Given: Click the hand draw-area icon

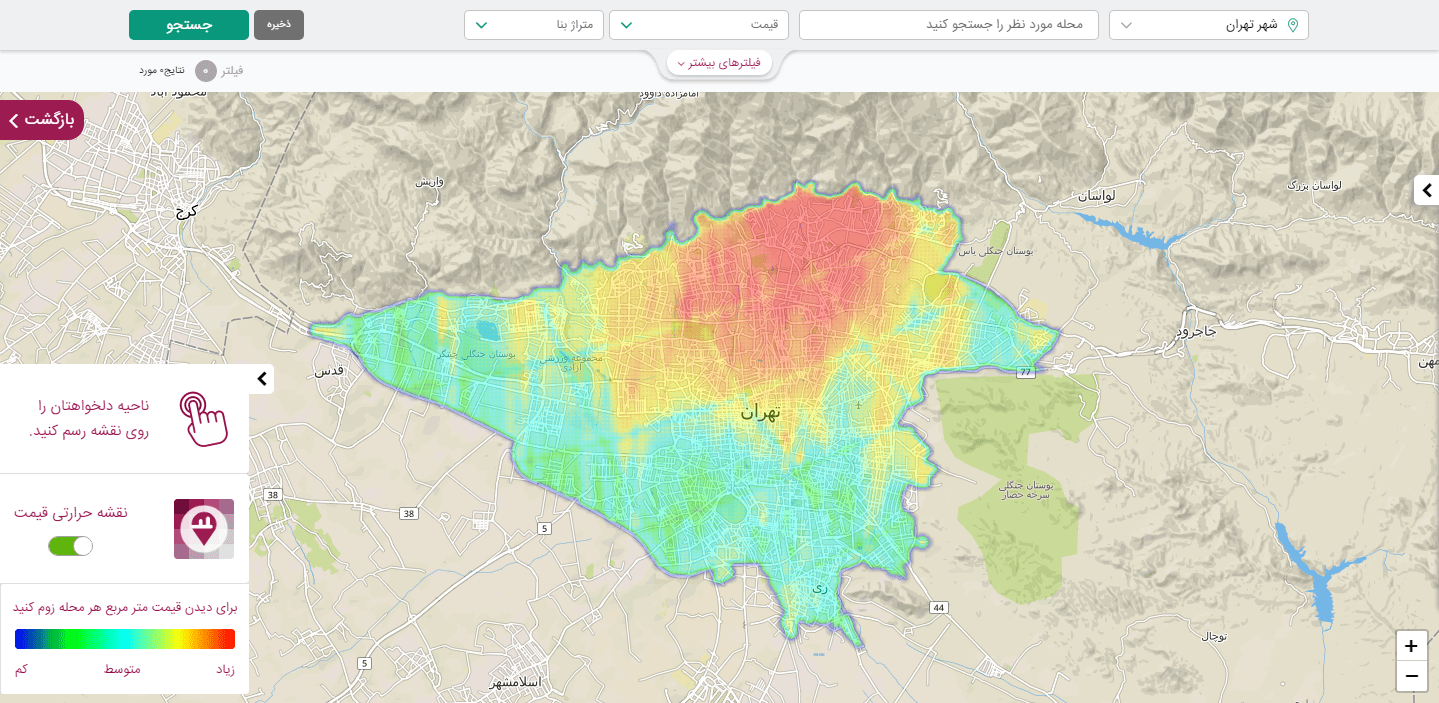Looking at the screenshot, I should point(204,418).
